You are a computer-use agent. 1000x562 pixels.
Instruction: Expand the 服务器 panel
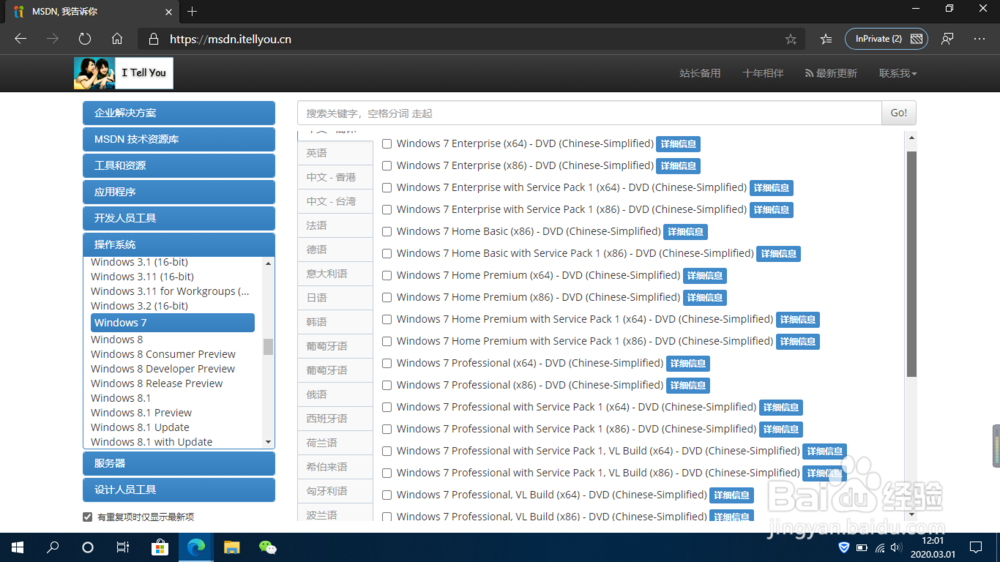[x=179, y=463]
